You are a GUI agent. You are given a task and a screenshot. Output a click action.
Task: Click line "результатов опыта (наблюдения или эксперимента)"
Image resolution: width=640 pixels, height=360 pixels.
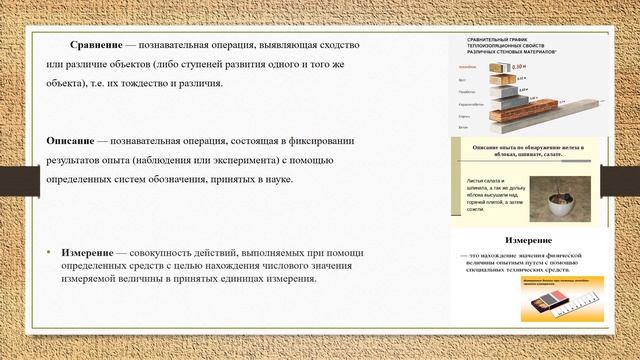tap(163, 160)
